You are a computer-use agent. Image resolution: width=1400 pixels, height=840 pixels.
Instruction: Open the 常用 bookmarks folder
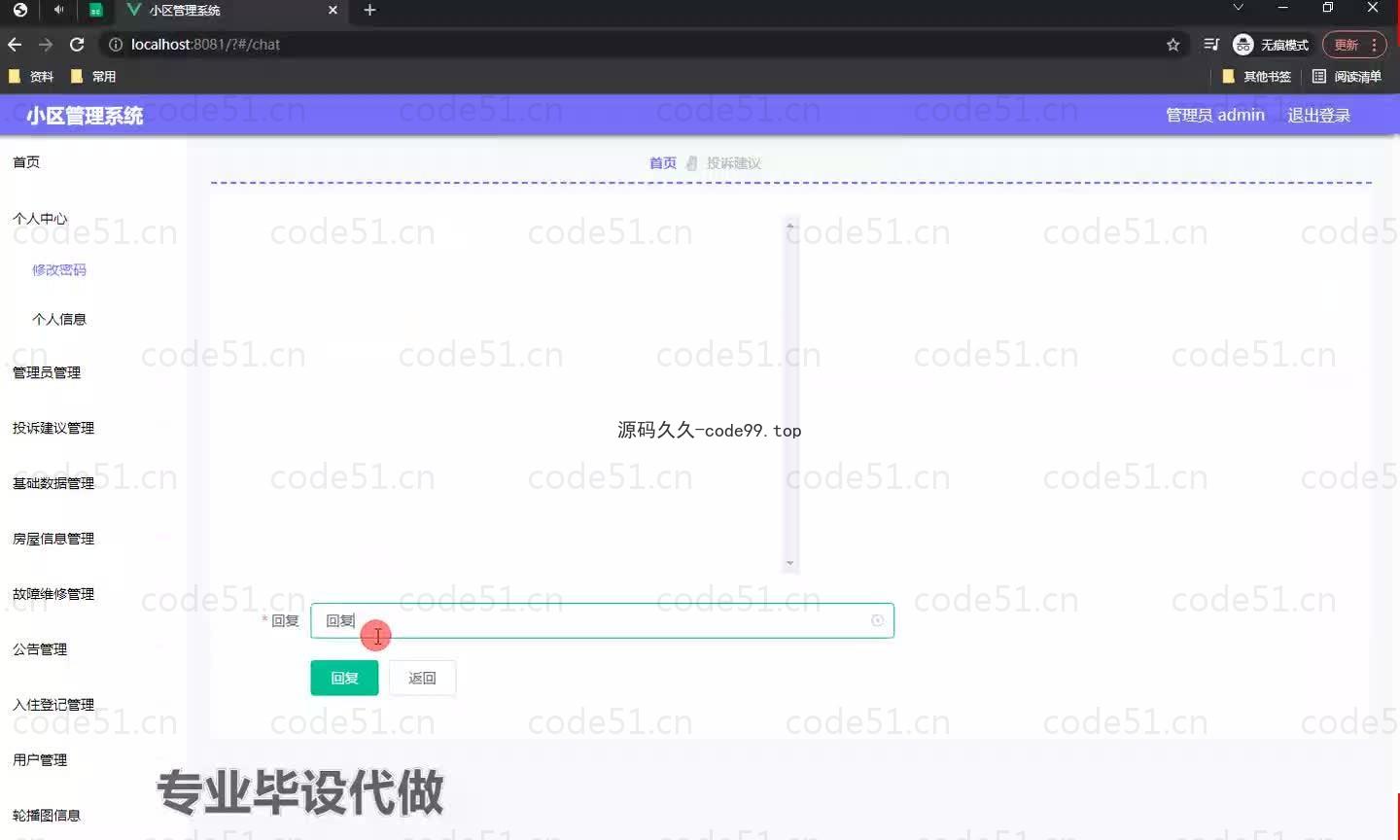coord(93,76)
